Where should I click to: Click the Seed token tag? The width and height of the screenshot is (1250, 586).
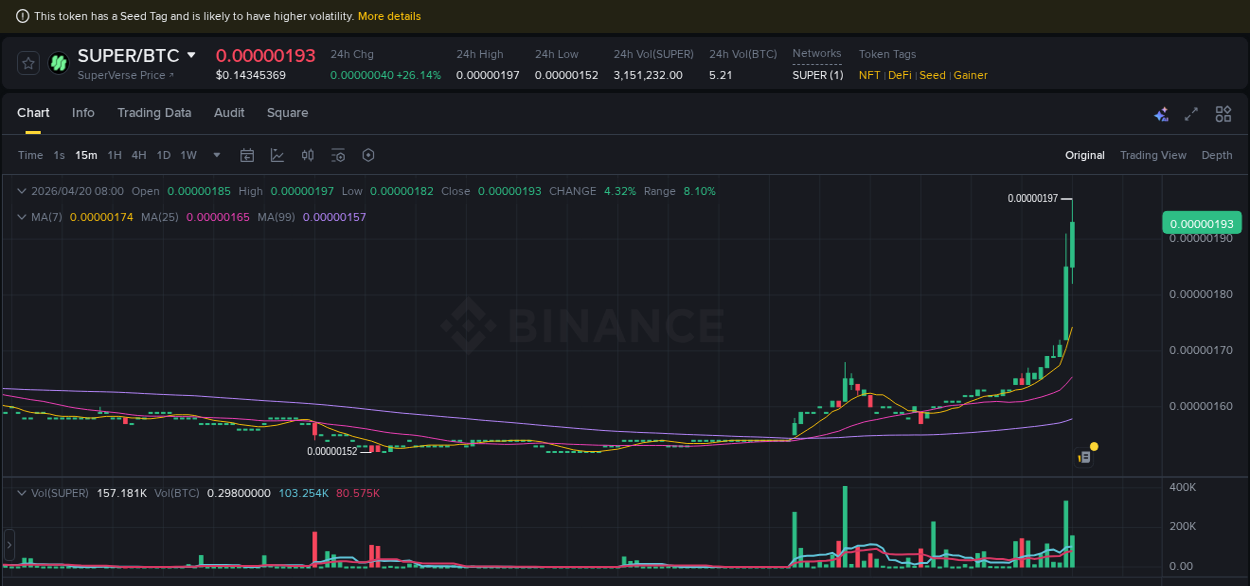tap(932, 75)
